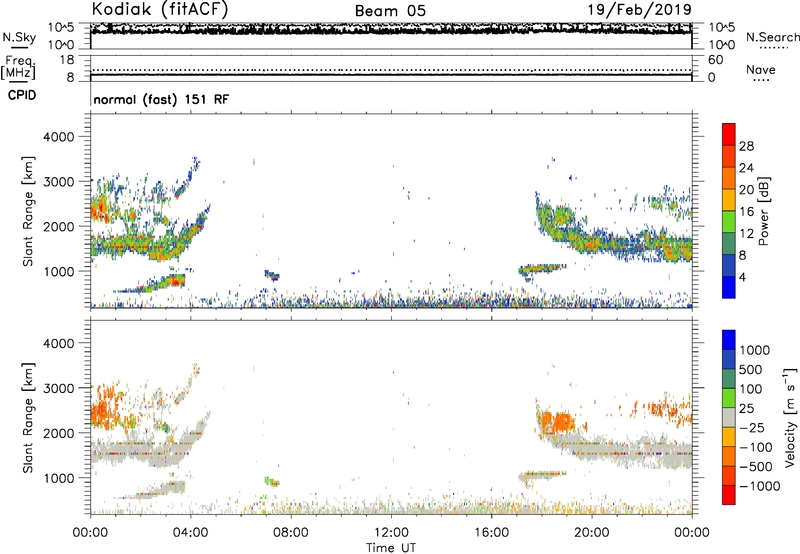Click the "60" Nave axis tick

pyautogui.click(x=716, y=60)
